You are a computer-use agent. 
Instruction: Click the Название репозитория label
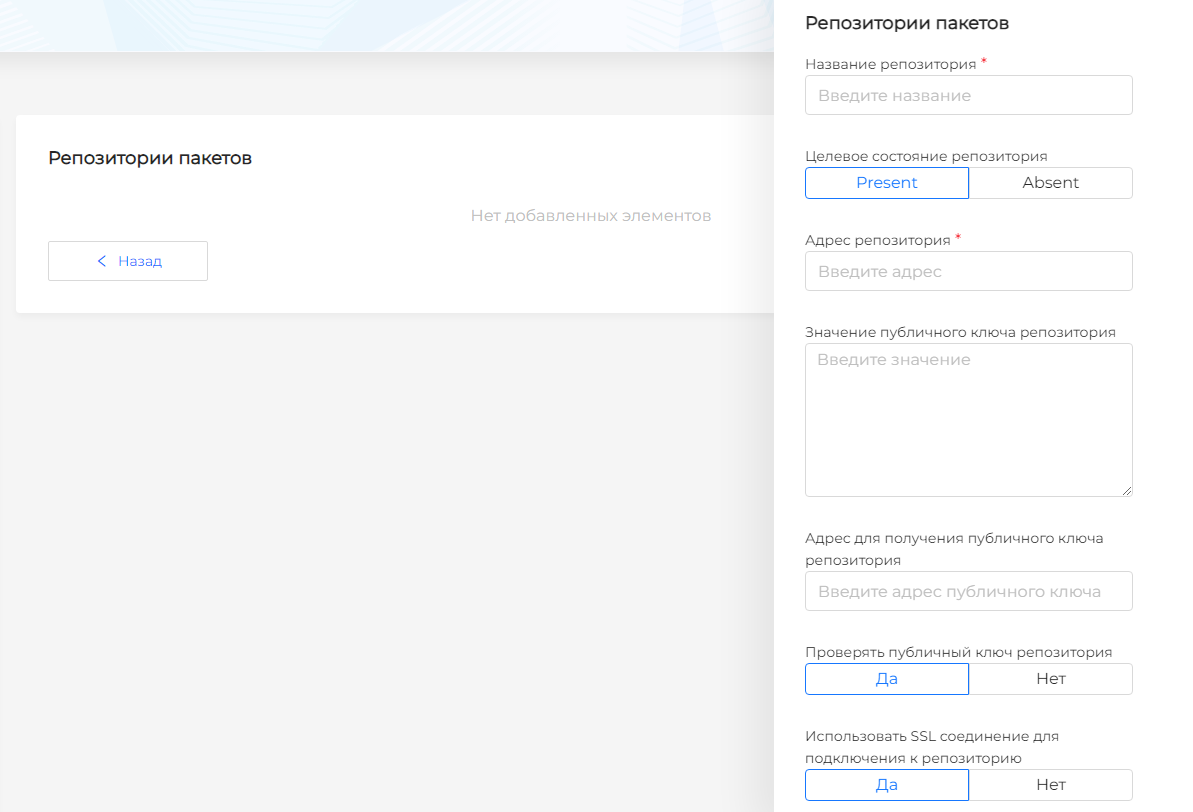[x=890, y=64]
